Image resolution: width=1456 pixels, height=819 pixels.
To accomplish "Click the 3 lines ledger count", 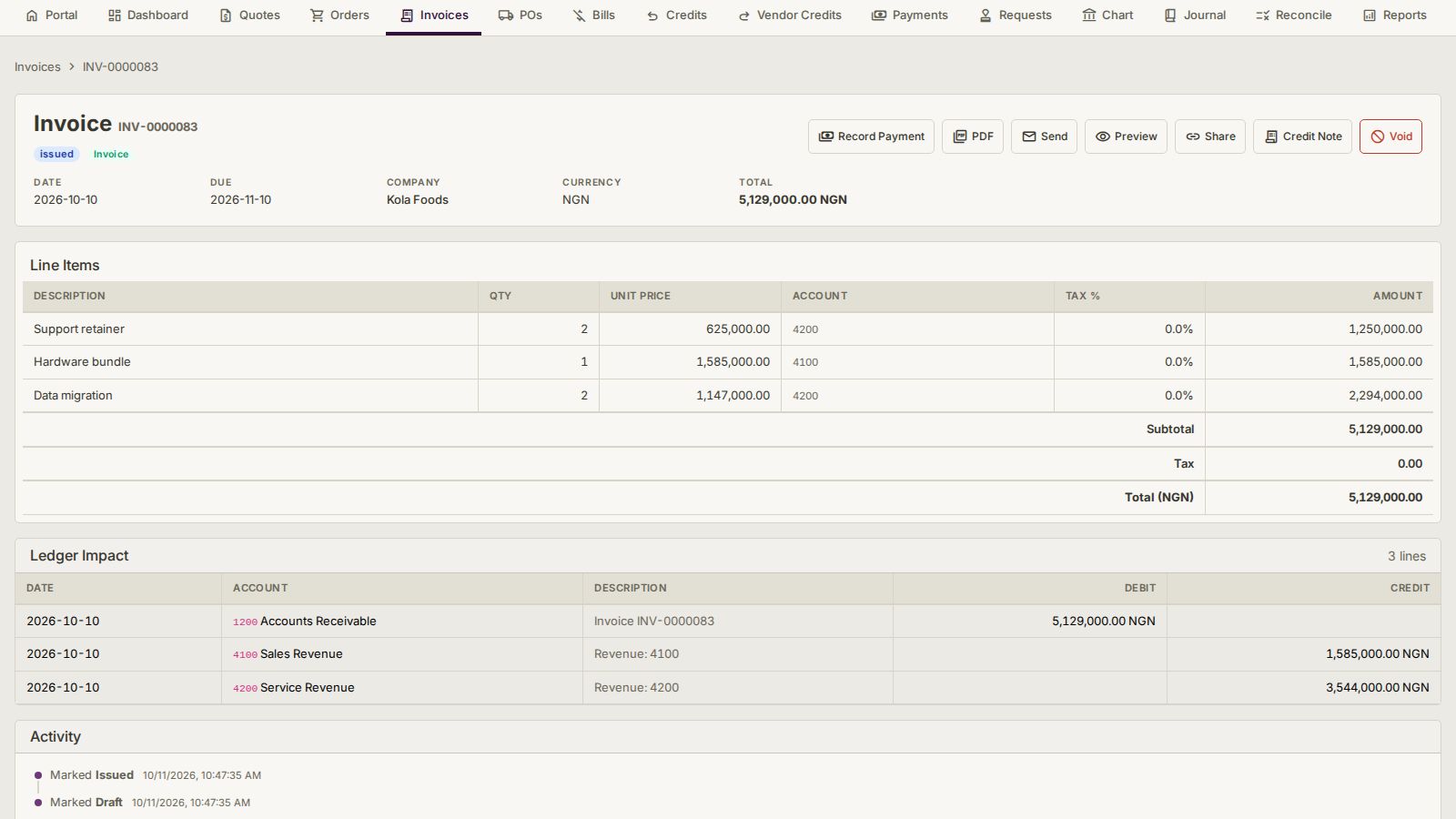I will pyautogui.click(x=1407, y=556).
